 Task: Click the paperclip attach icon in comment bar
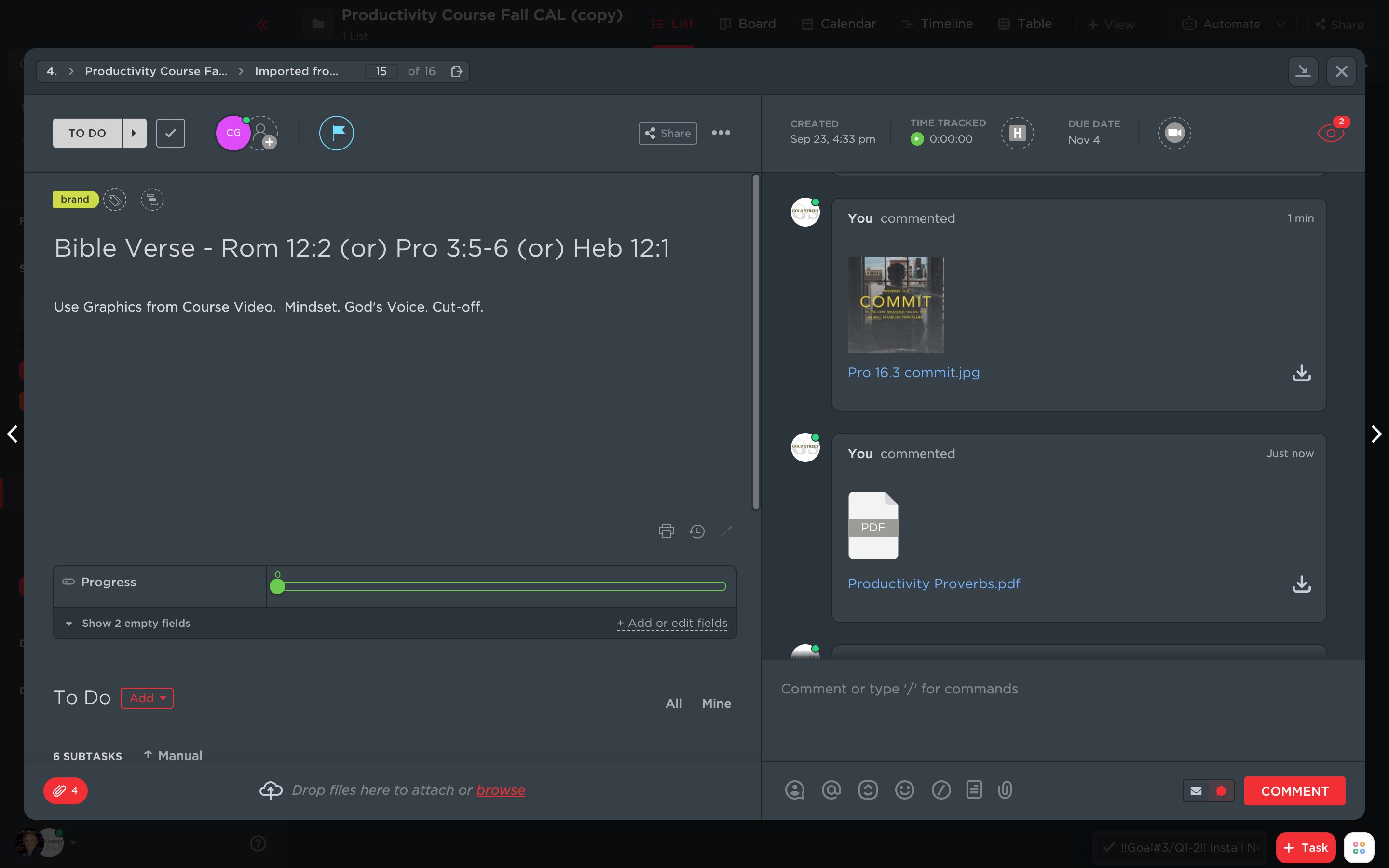[x=1005, y=790]
